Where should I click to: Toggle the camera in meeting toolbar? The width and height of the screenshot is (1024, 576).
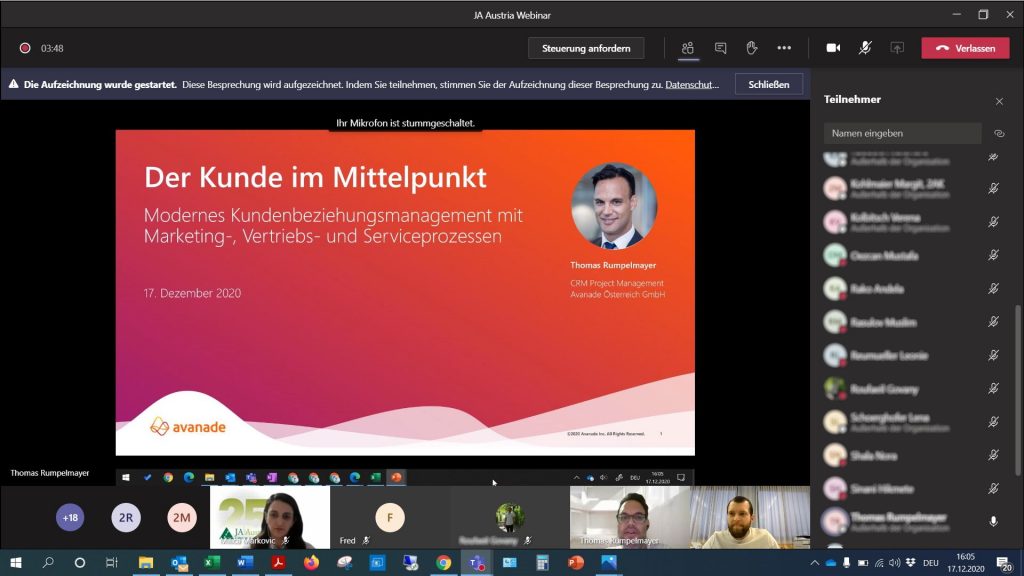pos(833,48)
